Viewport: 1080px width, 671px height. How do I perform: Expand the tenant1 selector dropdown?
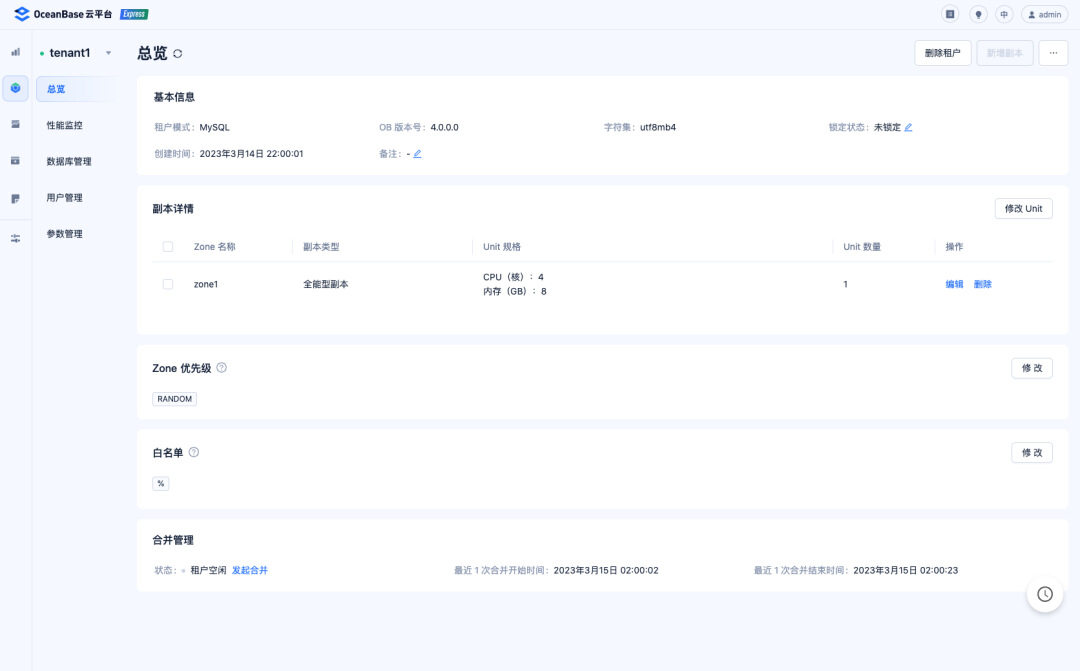(x=108, y=53)
